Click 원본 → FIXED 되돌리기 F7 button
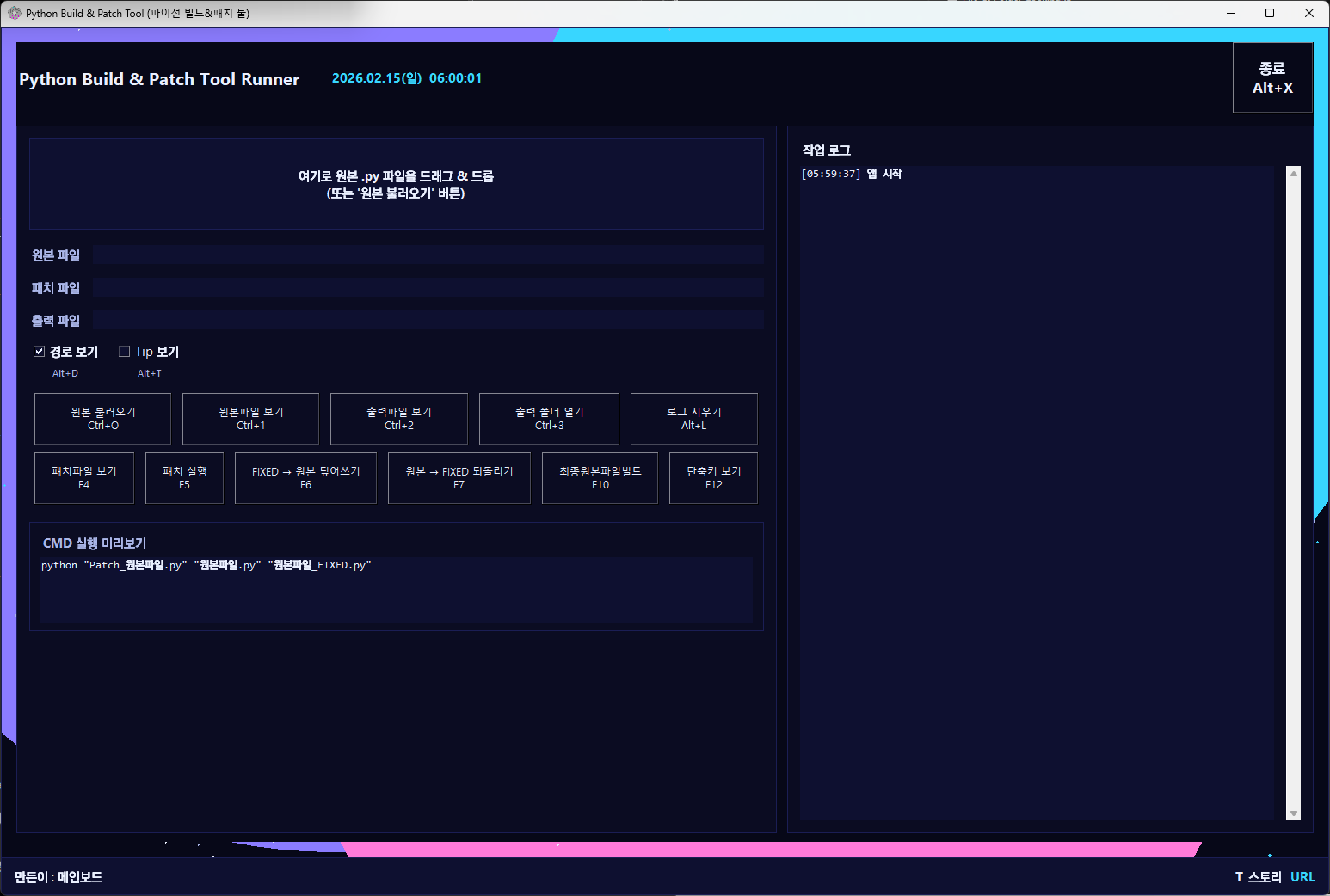The width and height of the screenshot is (1330, 896). (x=459, y=478)
